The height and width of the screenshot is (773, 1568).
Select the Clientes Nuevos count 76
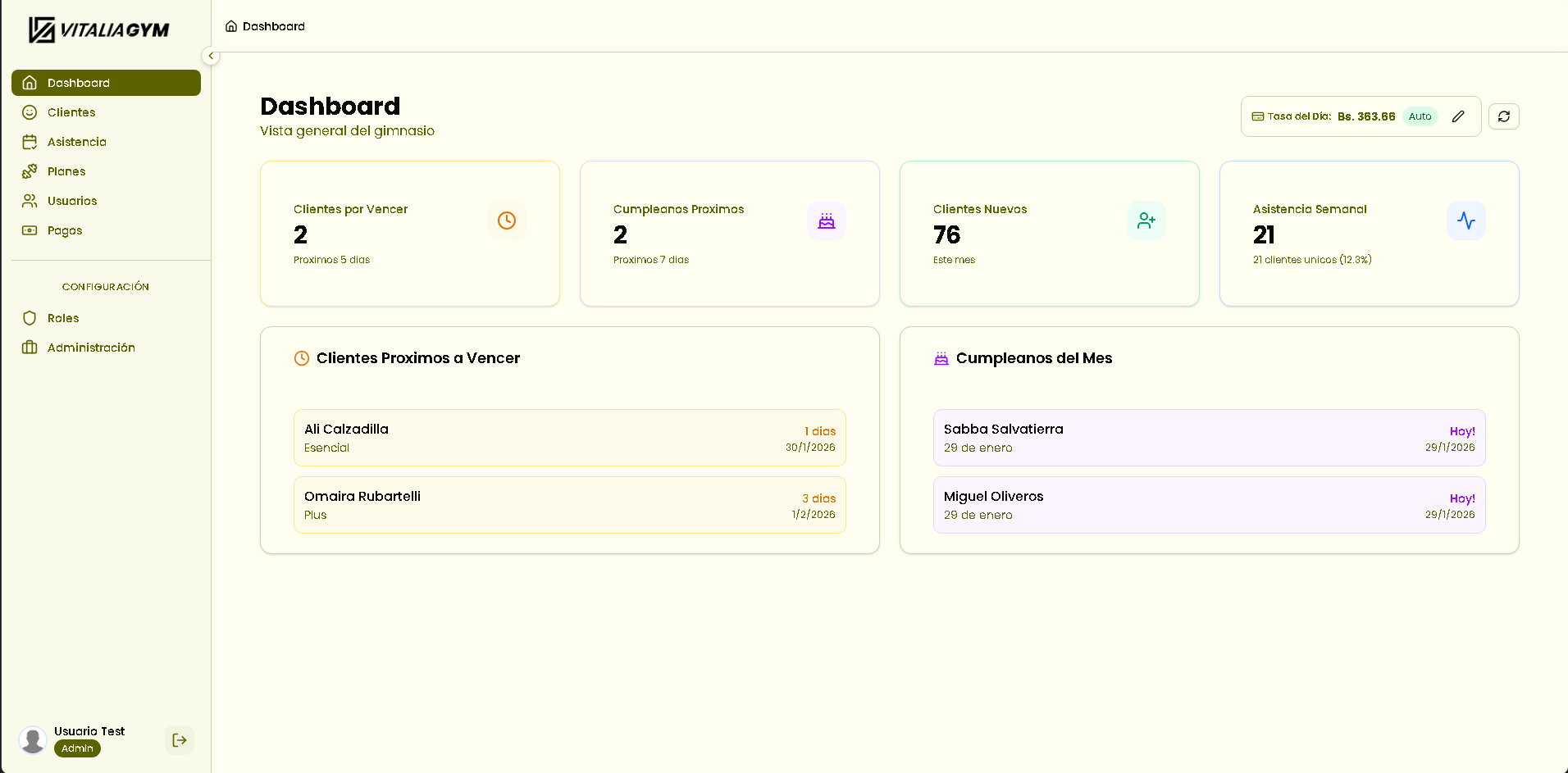pyautogui.click(x=947, y=235)
